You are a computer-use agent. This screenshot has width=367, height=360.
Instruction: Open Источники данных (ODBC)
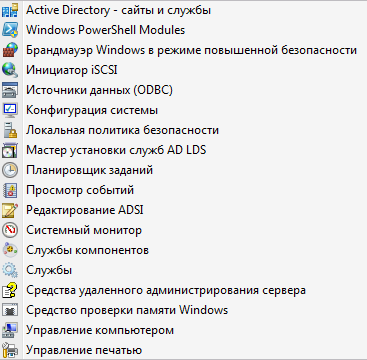point(99,90)
